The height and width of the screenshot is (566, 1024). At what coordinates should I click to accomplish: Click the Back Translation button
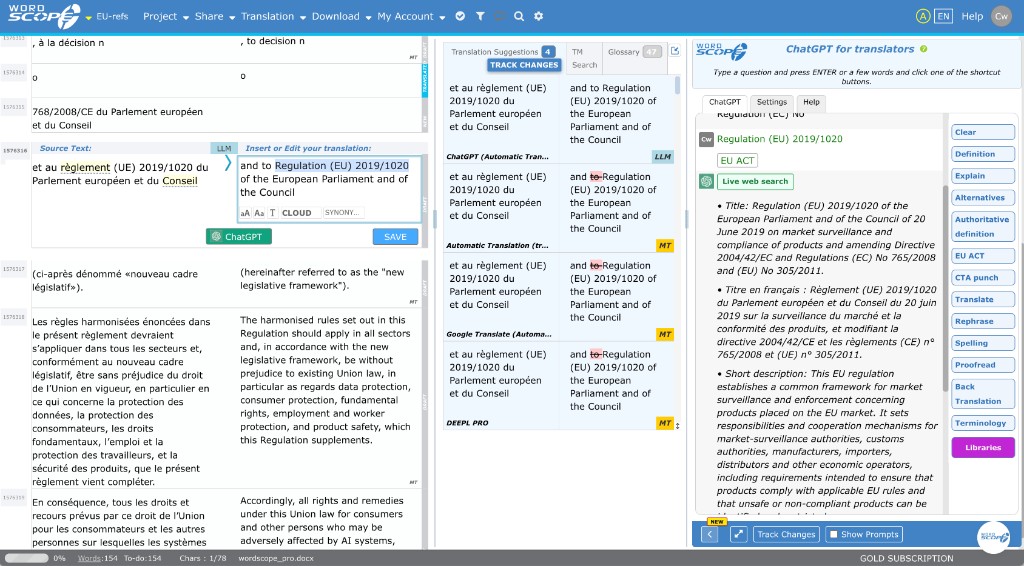(983, 394)
